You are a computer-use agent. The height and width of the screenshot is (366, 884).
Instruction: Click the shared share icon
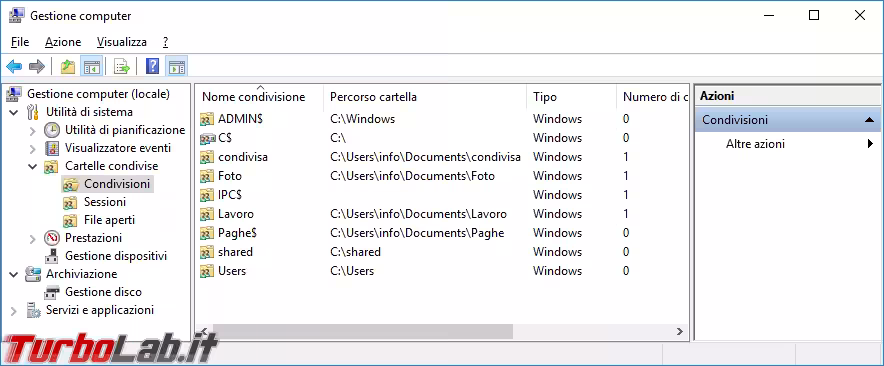pyautogui.click(x=207, y=252)
